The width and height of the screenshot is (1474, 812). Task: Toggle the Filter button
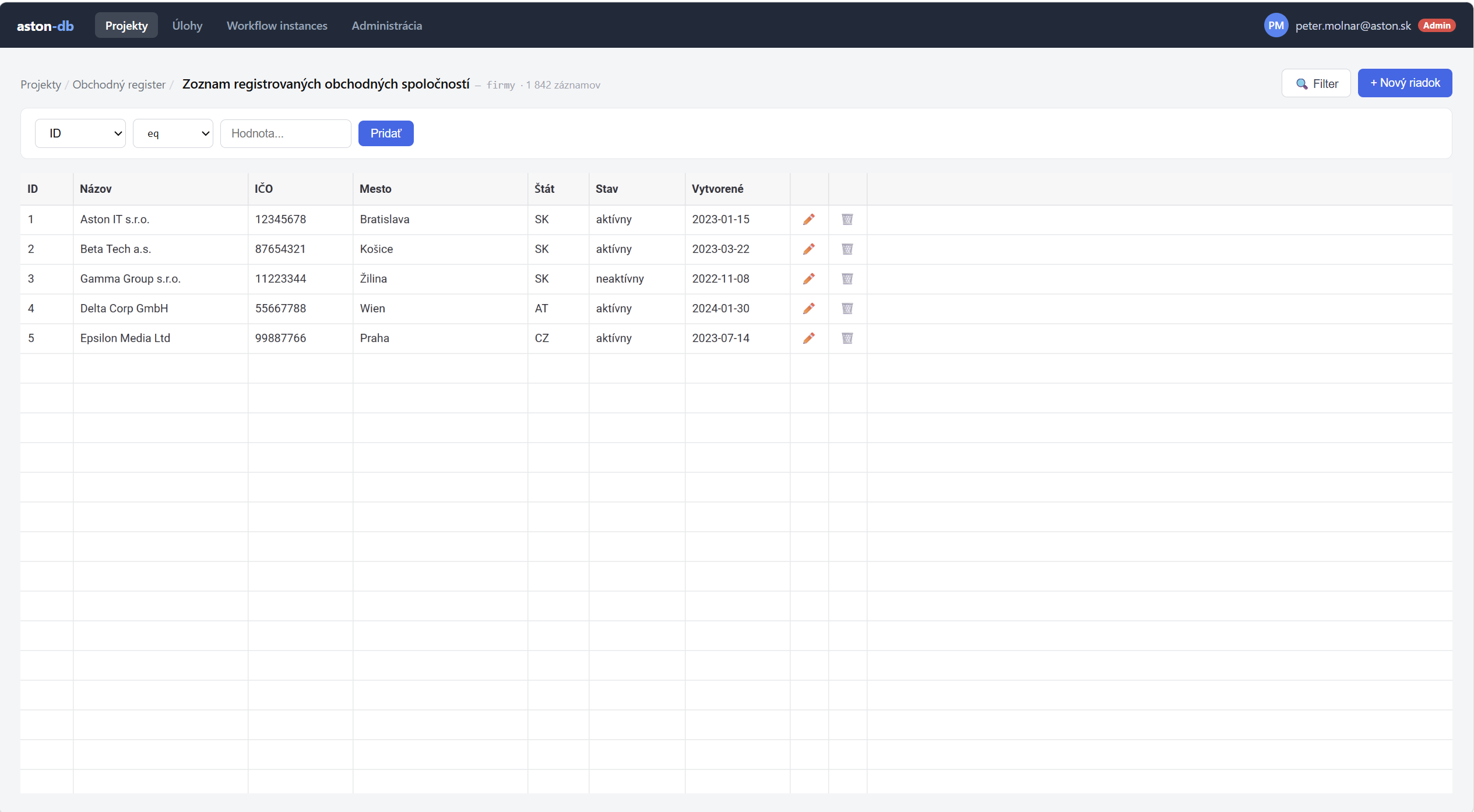pyautogui.click(x=1316, y=83)
